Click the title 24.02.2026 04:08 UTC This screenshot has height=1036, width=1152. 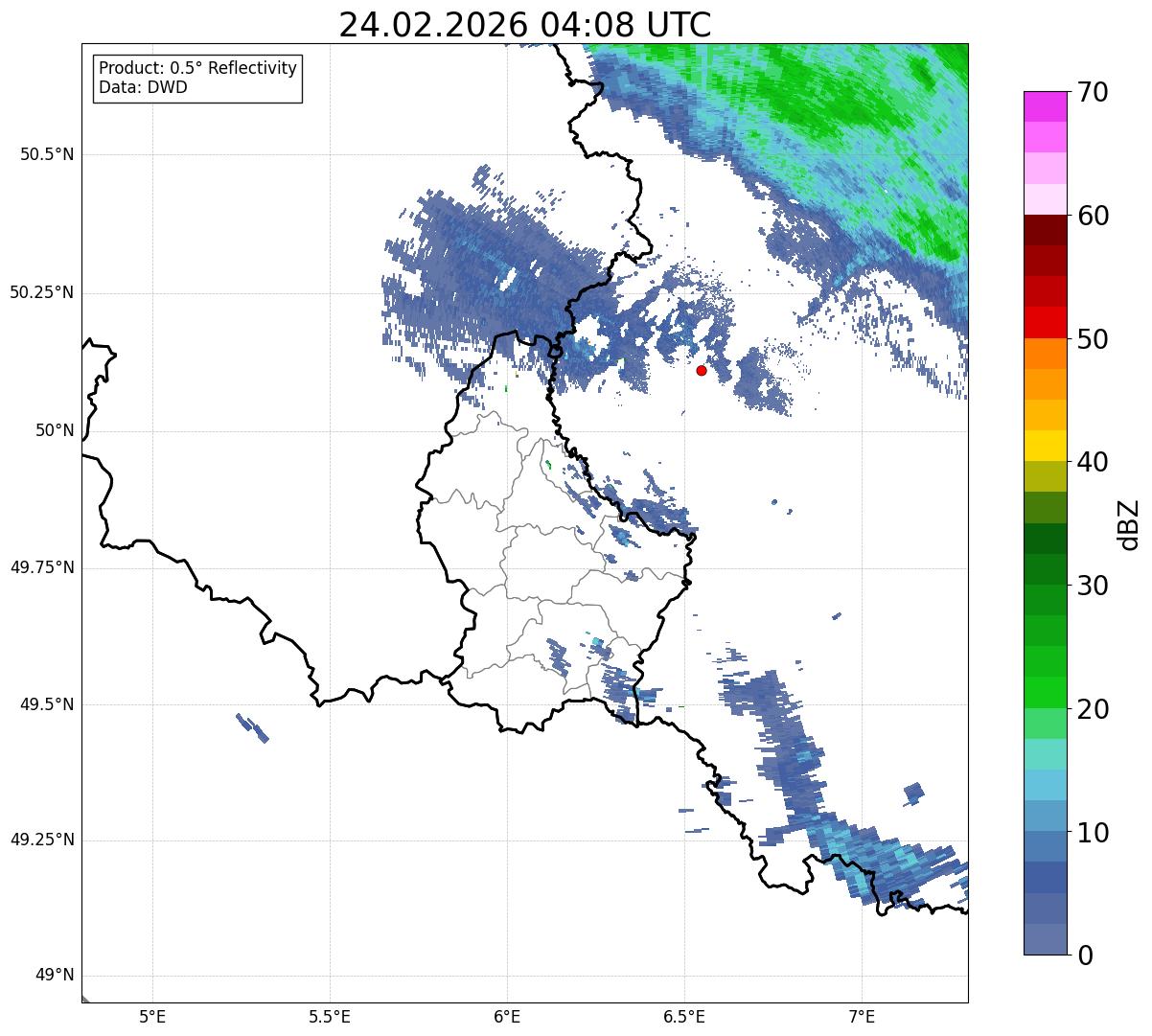[525, 24]
